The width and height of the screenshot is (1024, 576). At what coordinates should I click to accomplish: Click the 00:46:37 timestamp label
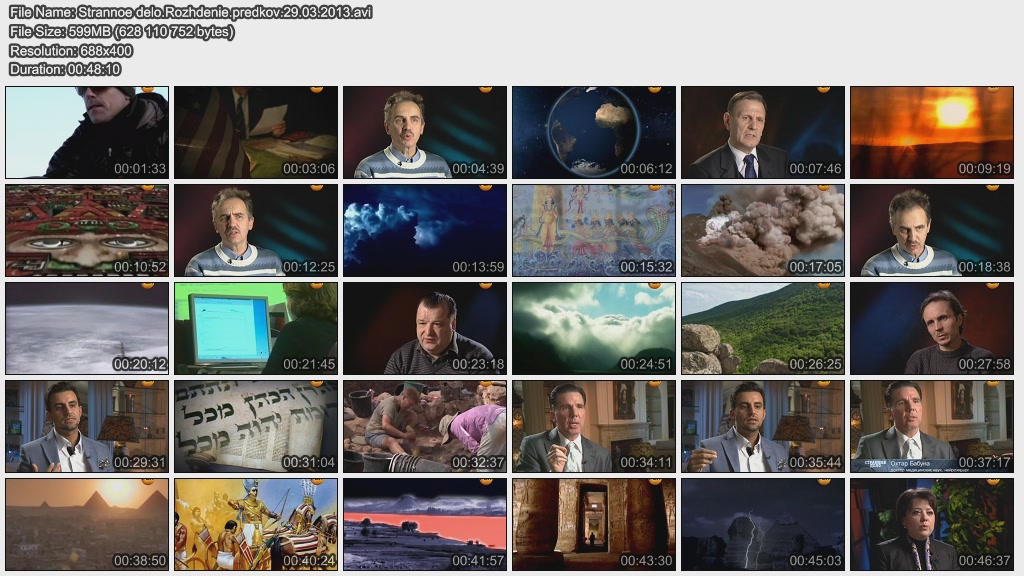984,561
